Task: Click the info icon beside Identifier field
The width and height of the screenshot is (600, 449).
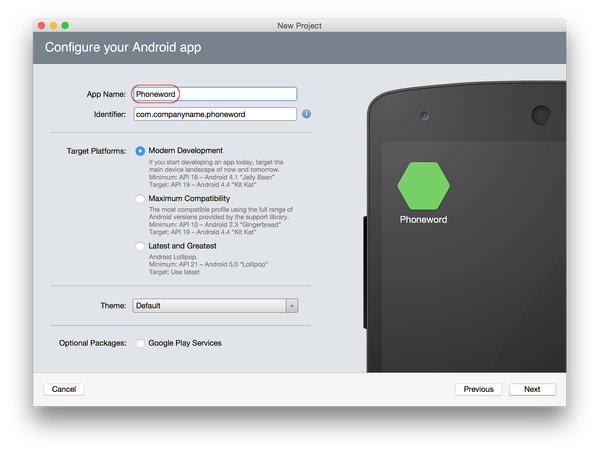Action: [x=307, y=114]
